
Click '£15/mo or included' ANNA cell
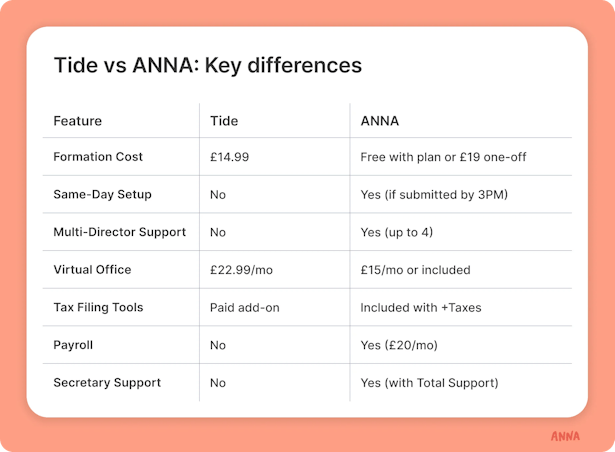pyautogui.click(x=415, y=270)
